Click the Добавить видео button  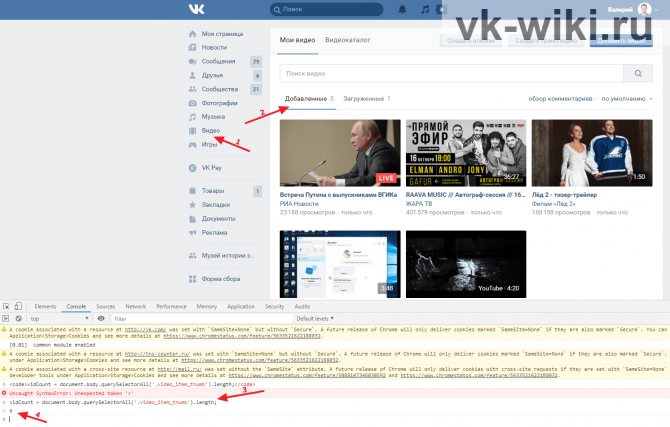point(621,41)
